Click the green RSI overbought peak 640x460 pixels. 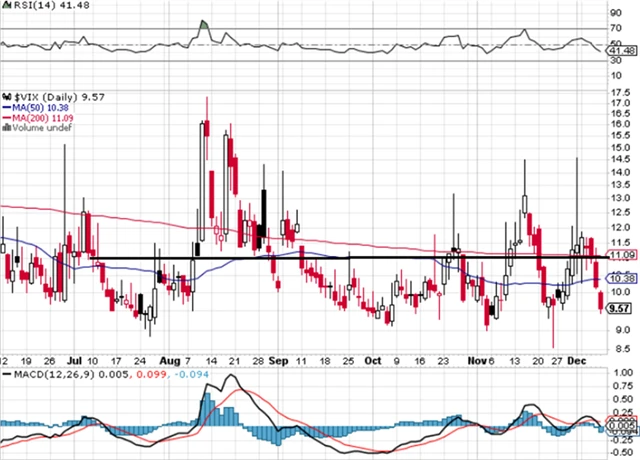(x=204, y=24)
